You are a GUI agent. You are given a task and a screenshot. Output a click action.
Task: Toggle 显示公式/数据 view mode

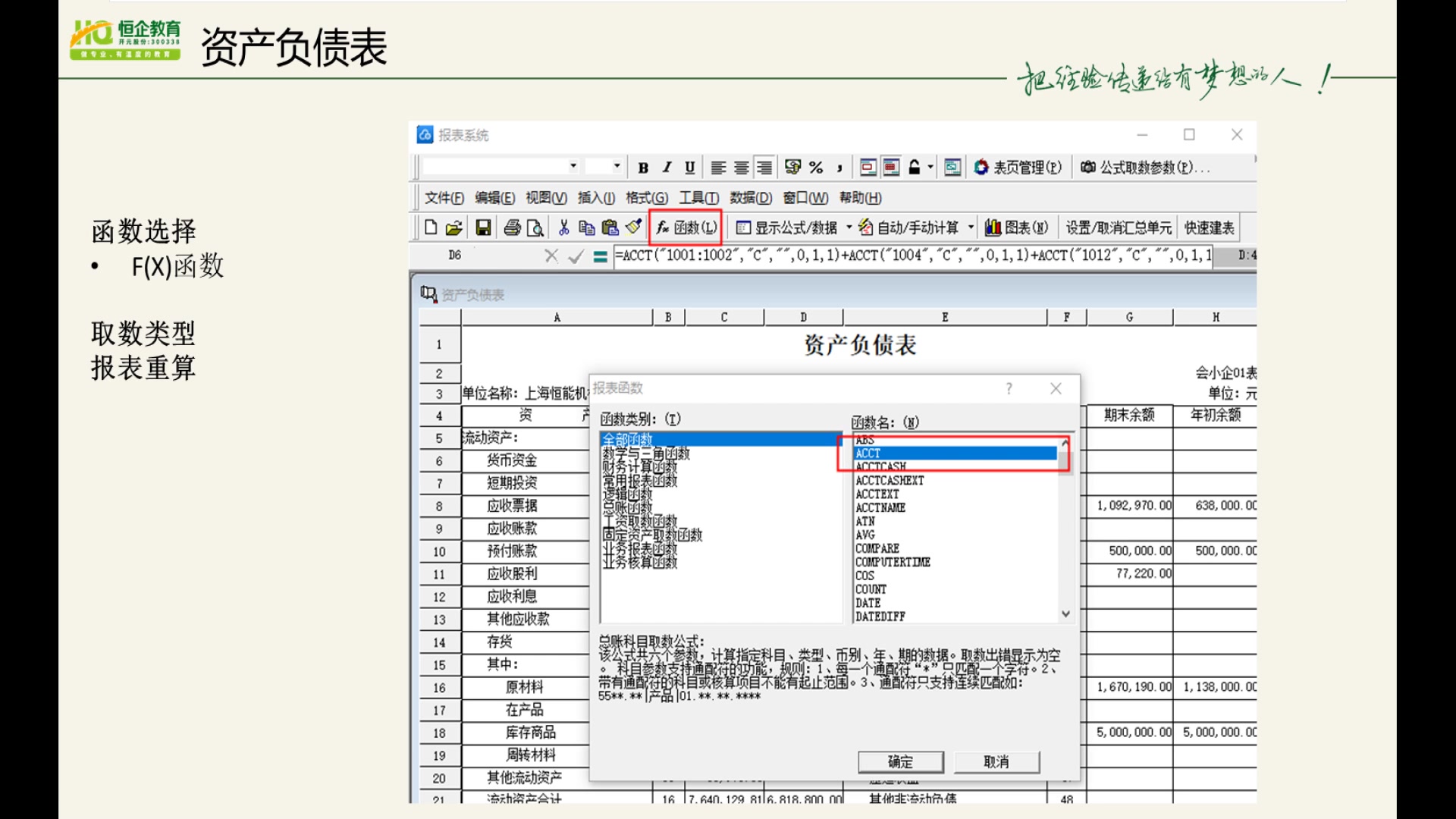coord(790,227)
